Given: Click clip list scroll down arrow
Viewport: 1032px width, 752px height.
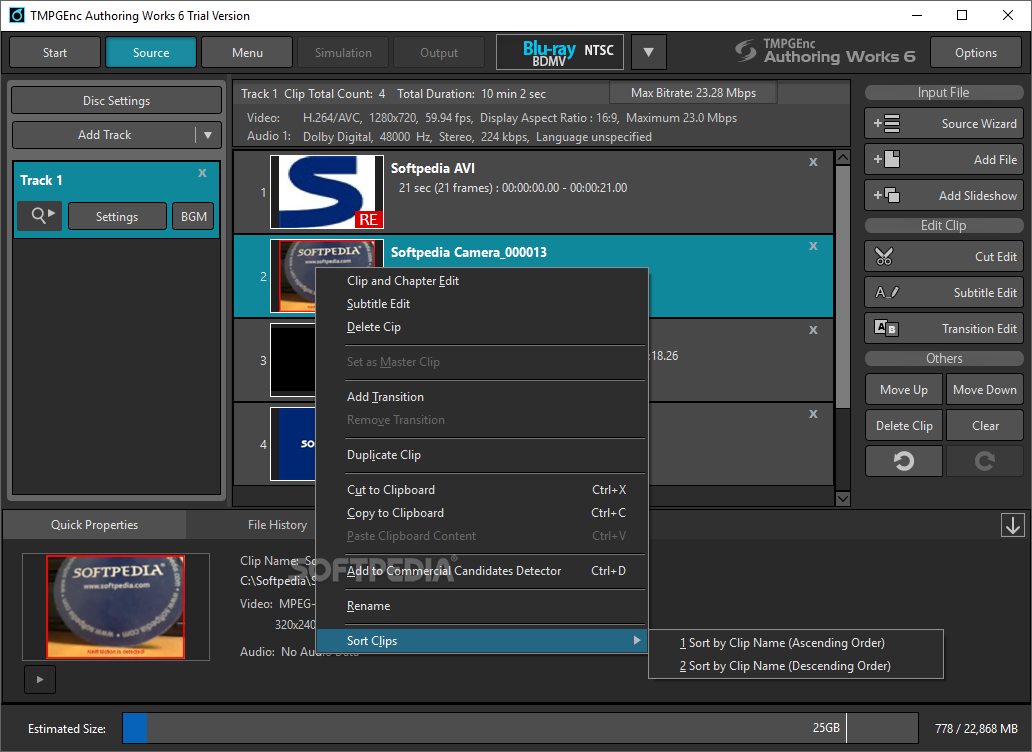Looking at the screenshot, I should tap(842, 499).
